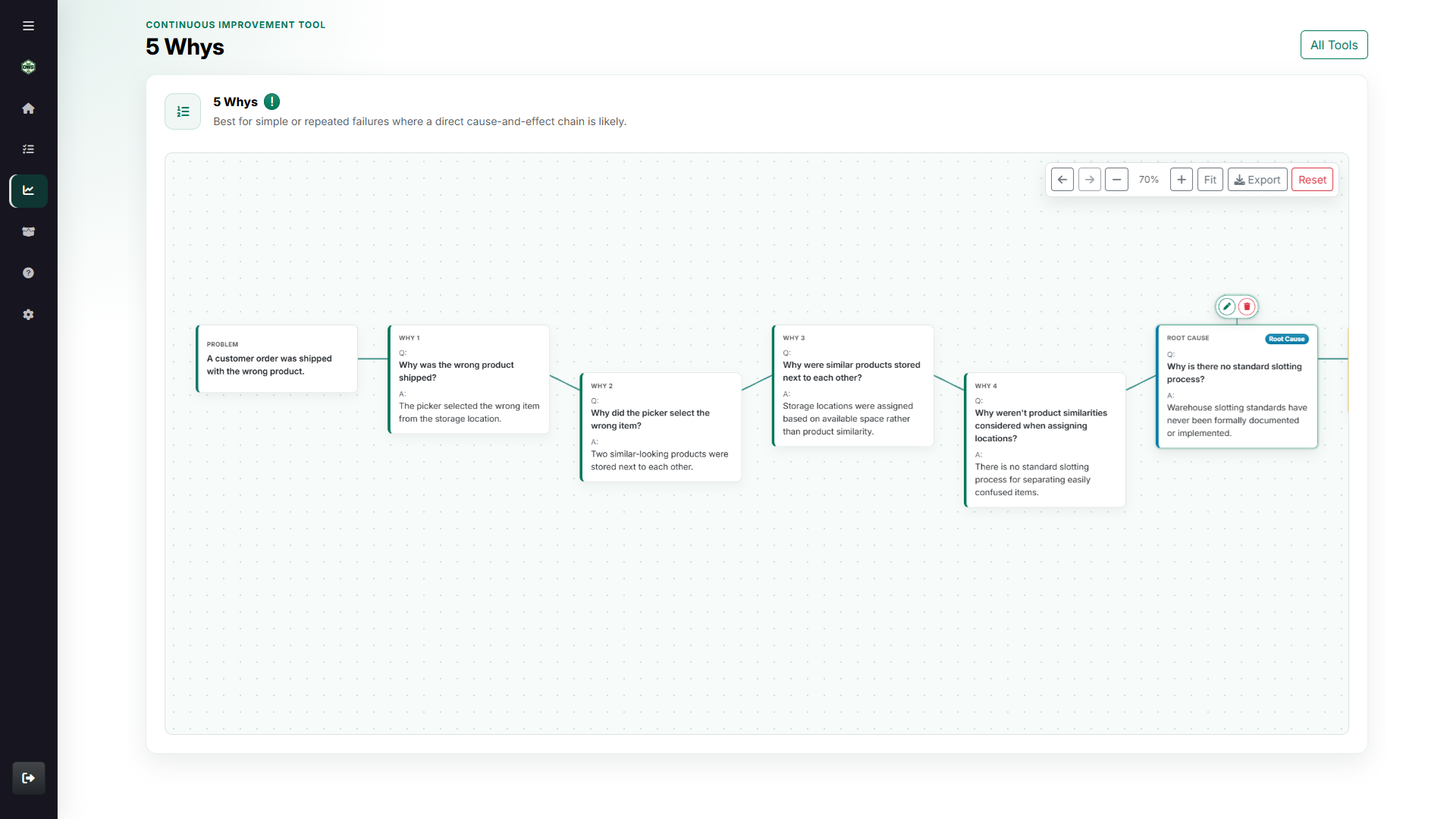This screenshot has width=1456, height=819.
Task: Open All Tools page
Action: pyautogui.click(x=1334, y=45)
